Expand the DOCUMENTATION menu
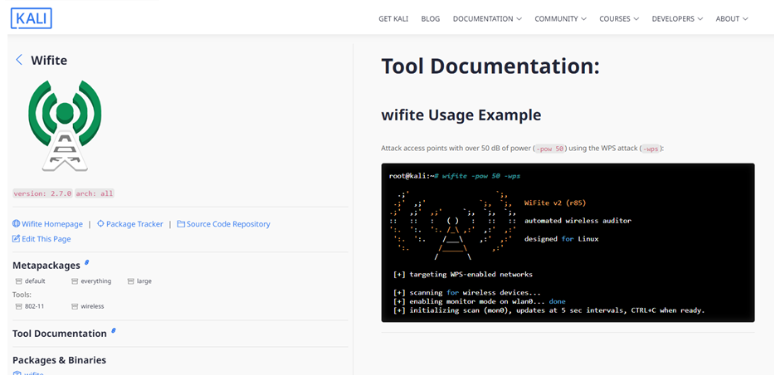 [487, 19]
